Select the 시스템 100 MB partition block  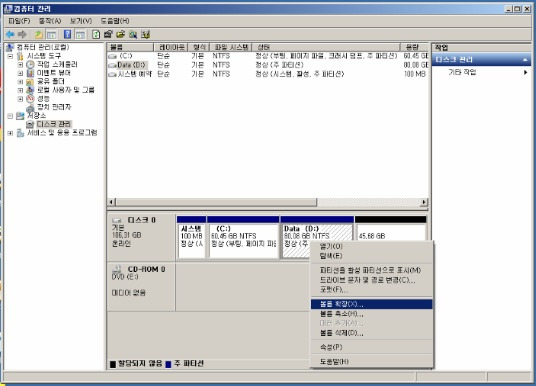tap(191, 238)
